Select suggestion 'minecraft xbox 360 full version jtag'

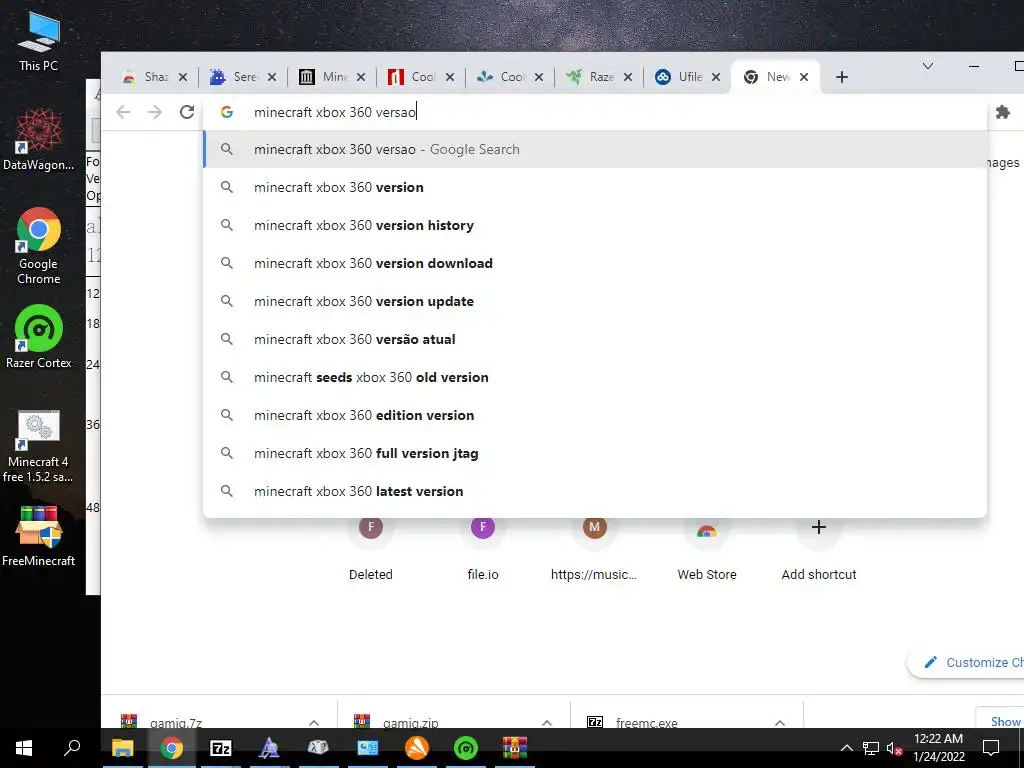(x=595, y=453)
